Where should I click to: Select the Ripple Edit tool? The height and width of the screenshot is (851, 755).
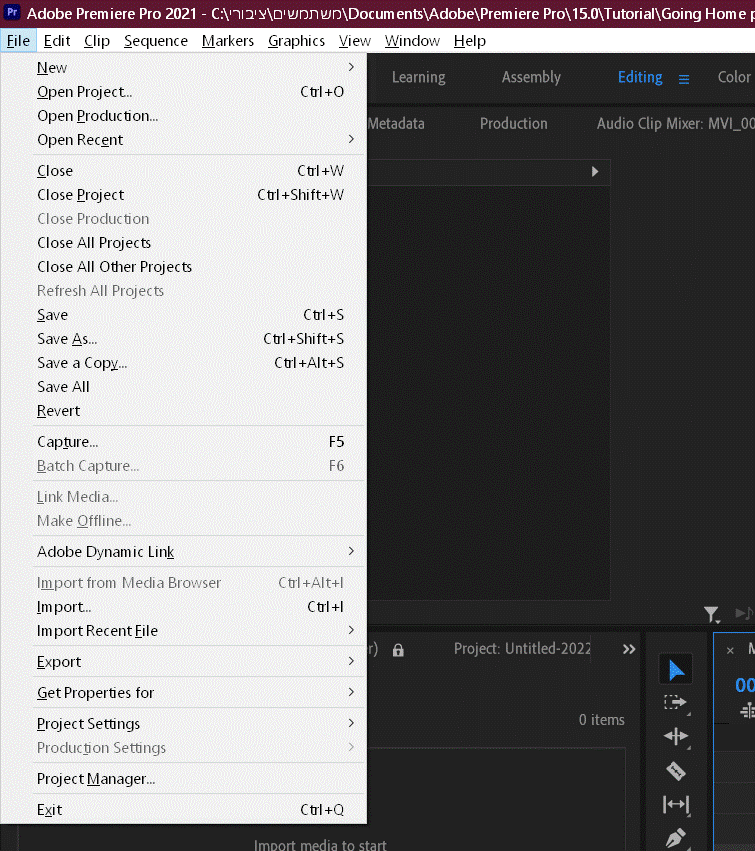(x=676, y=736)
